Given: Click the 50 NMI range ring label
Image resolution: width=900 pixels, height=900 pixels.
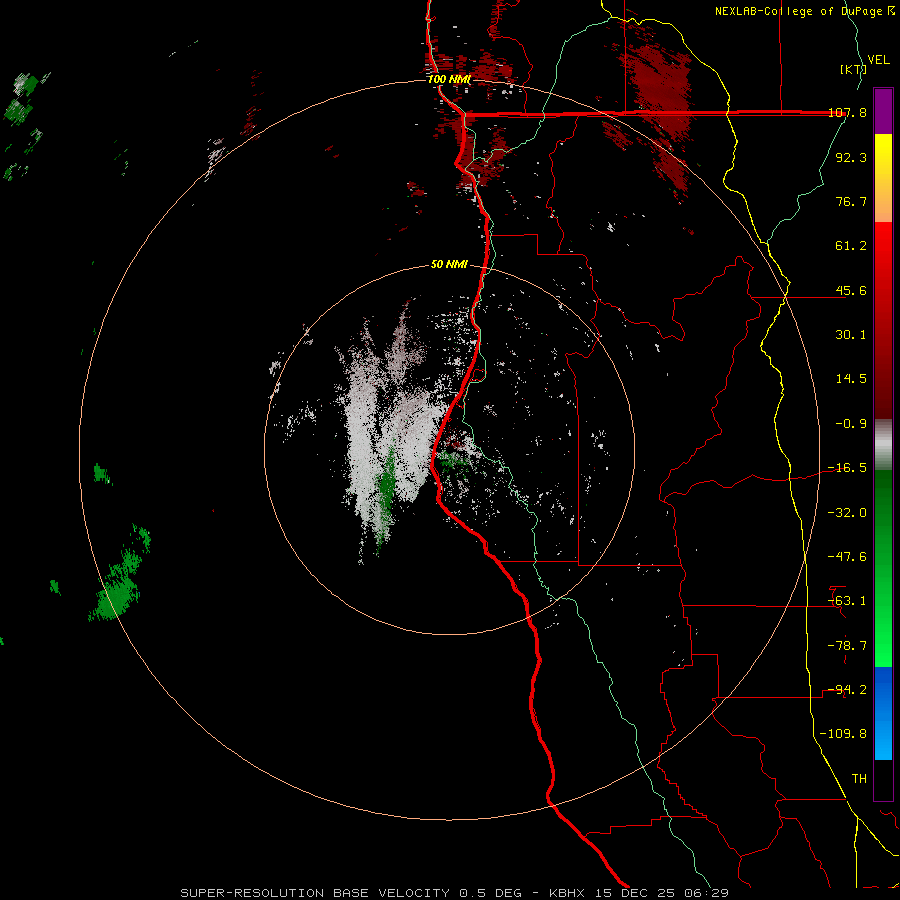Looking at the screenshot, I should 449,265.
